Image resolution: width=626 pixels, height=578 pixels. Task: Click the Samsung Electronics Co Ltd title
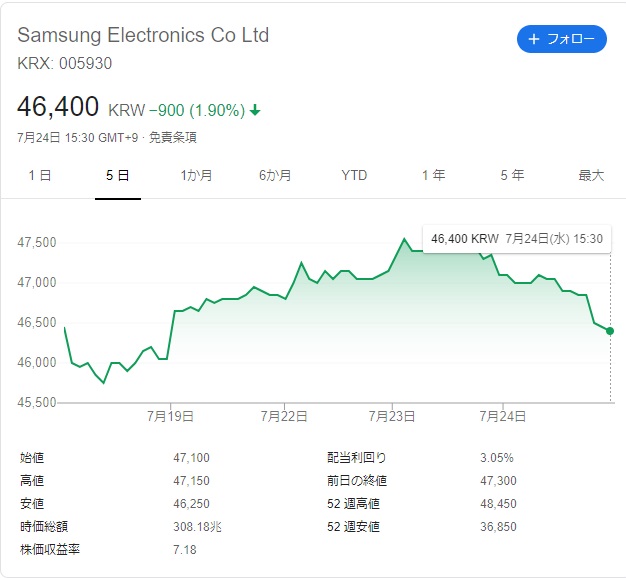coord(143,35)
